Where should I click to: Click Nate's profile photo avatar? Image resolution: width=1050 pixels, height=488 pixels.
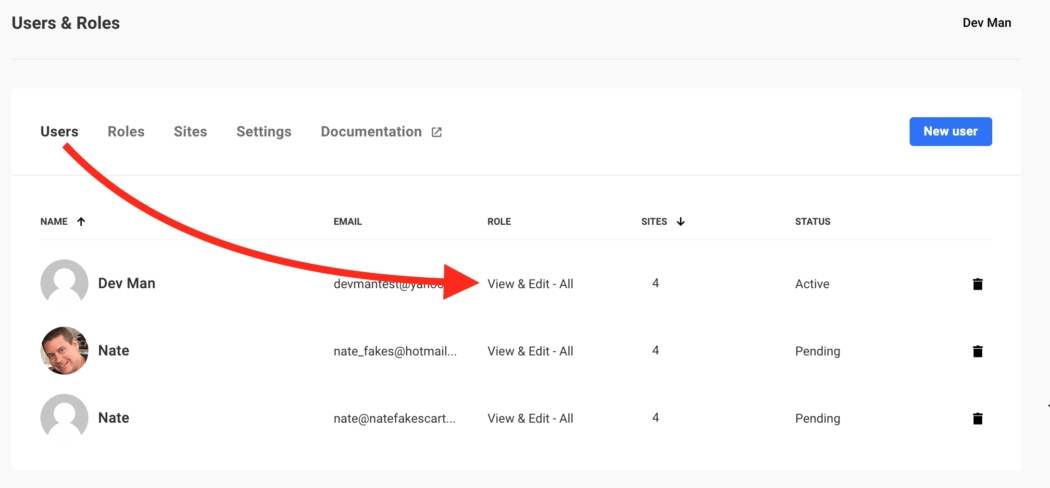(x=64, y=351)
